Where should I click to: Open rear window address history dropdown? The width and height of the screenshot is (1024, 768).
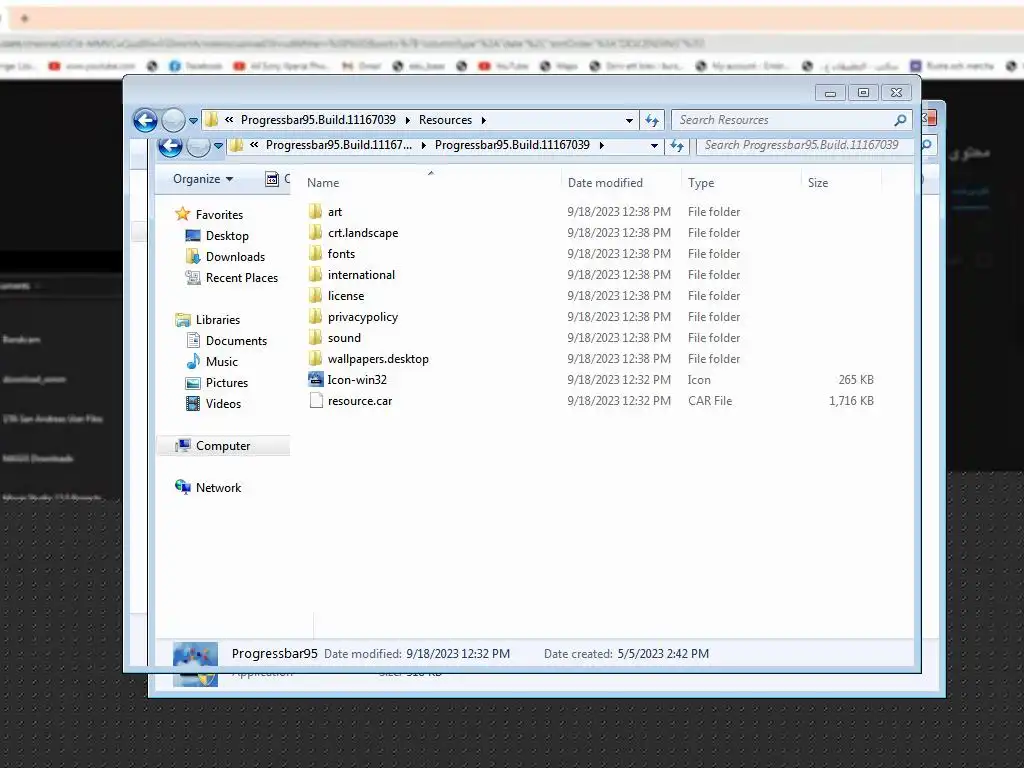coord(654,146)
